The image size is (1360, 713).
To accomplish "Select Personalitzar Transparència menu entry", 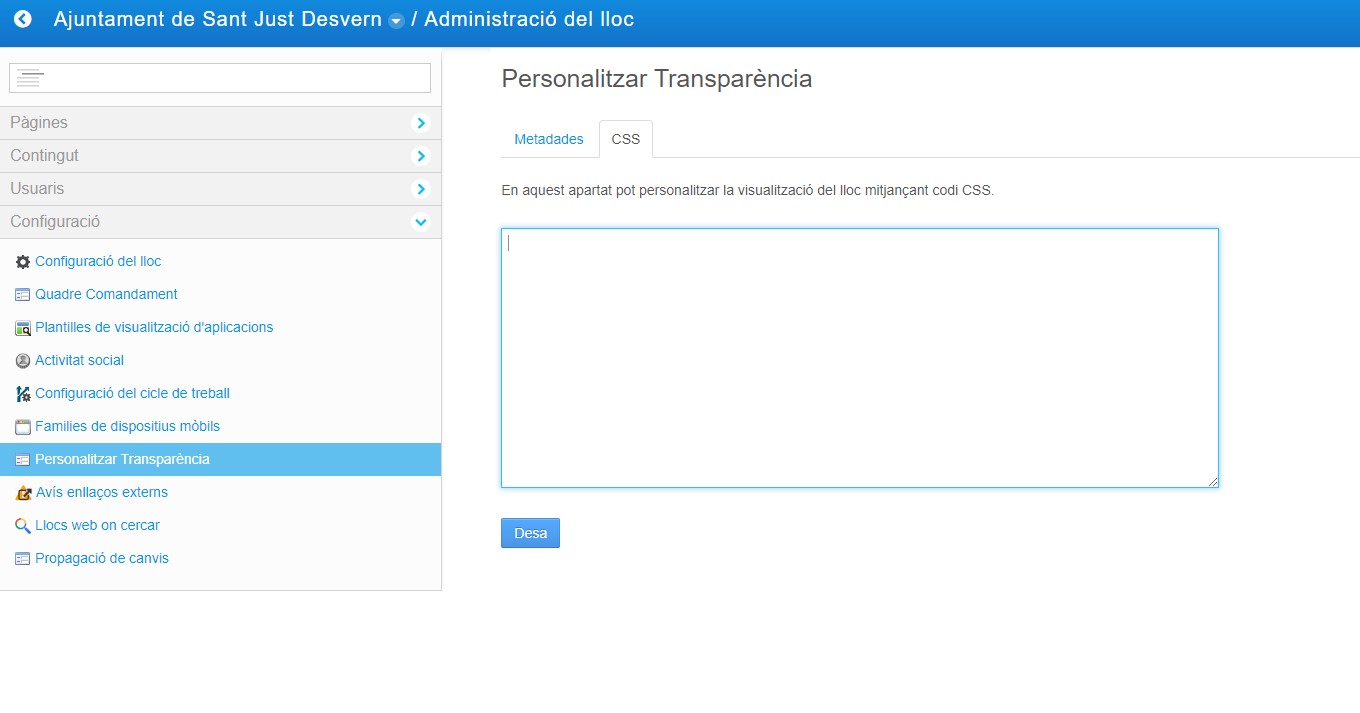I will coord(220,459).
